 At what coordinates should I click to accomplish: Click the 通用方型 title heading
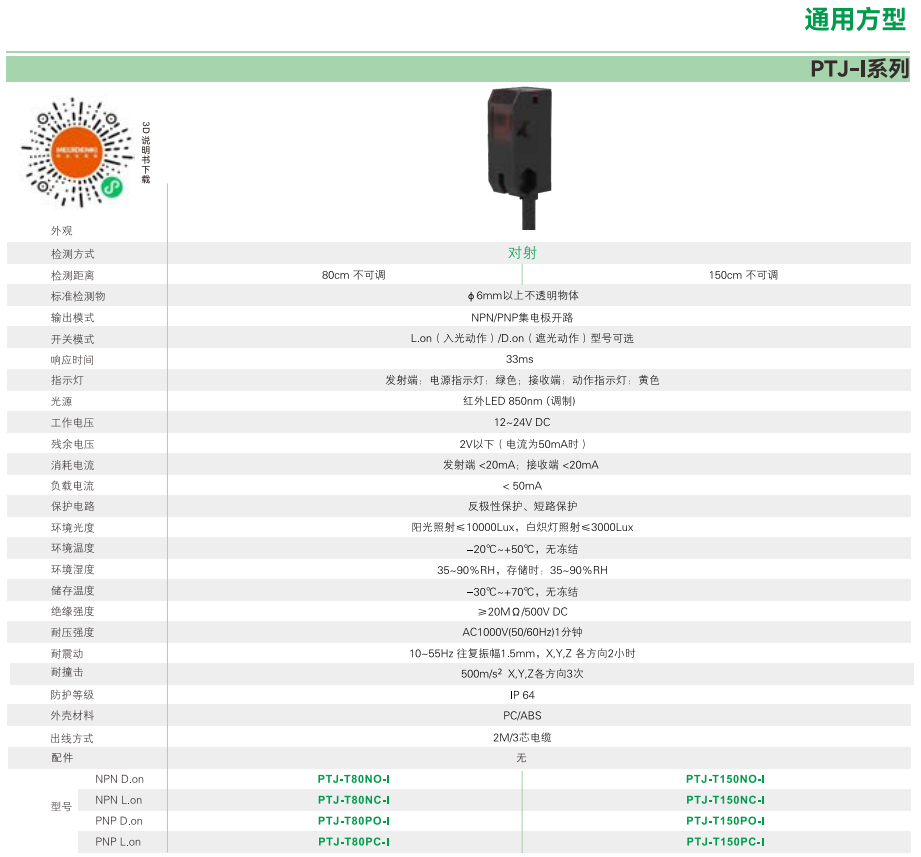coord(855,20)
